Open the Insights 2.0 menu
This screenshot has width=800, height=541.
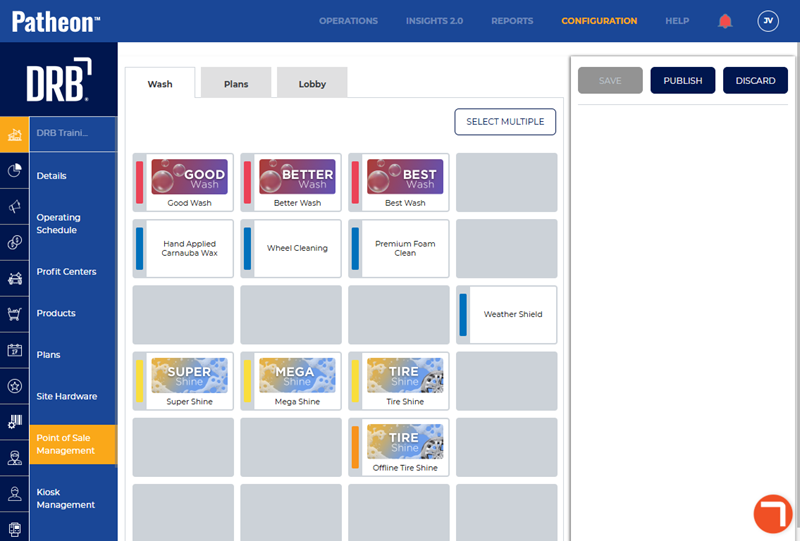tap(434, 21)
